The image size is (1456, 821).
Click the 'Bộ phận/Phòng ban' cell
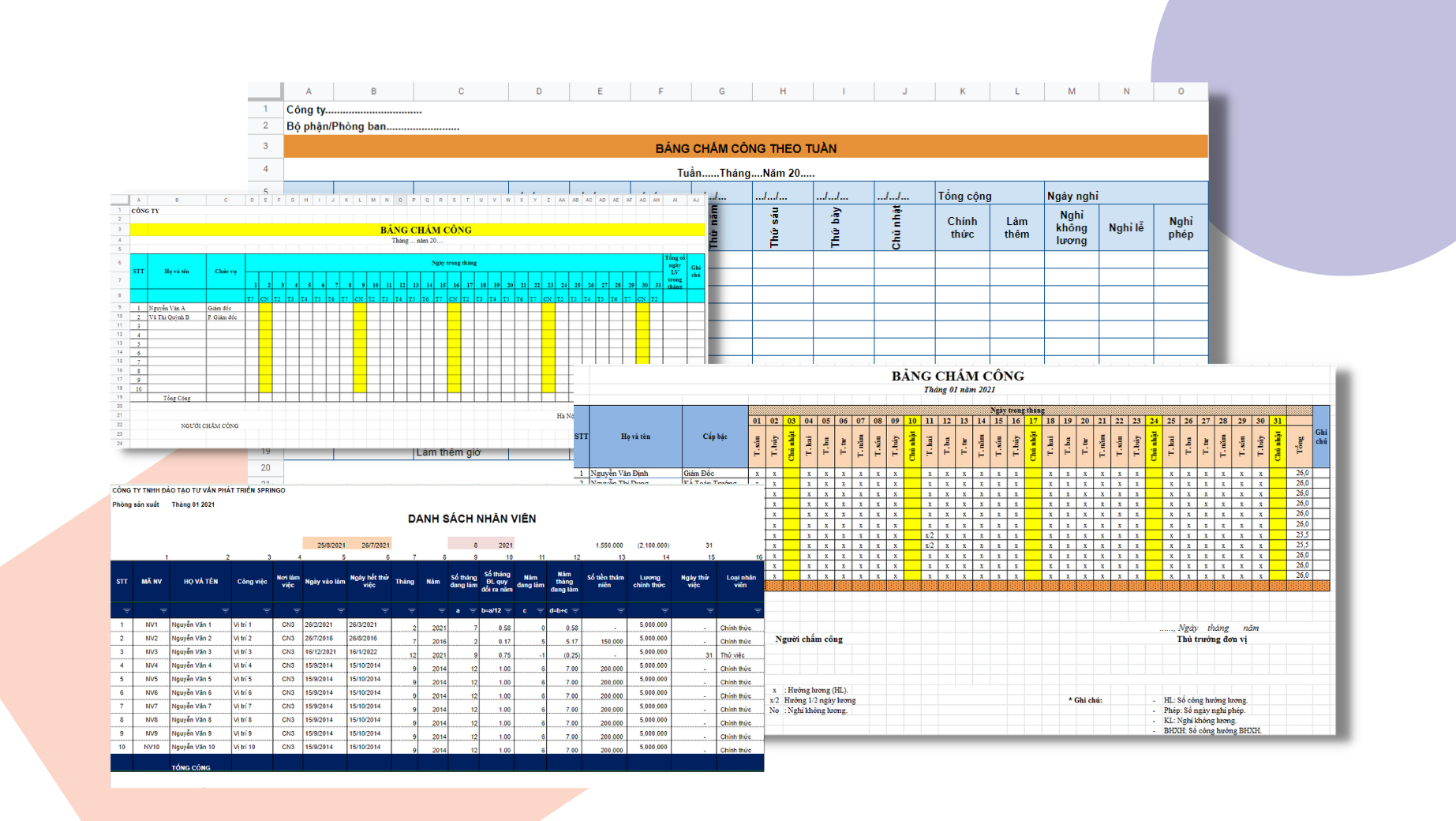click(x=372, y=126)
